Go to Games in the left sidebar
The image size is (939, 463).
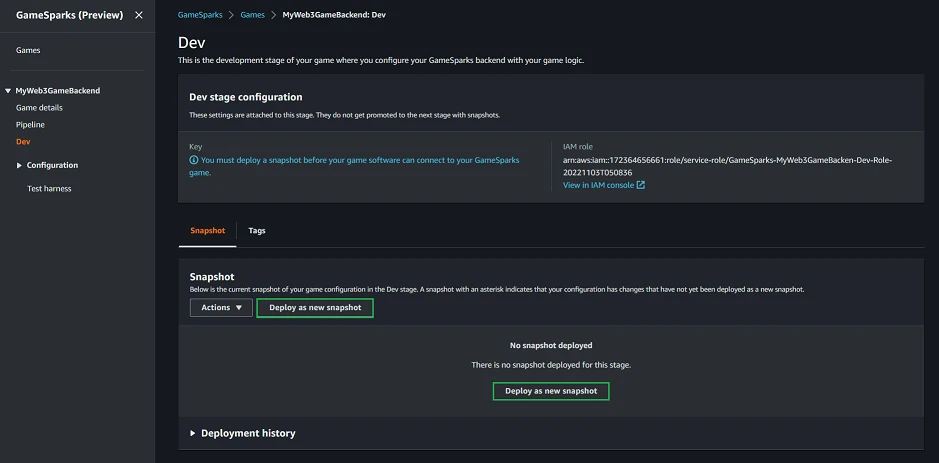click(28, 50)
